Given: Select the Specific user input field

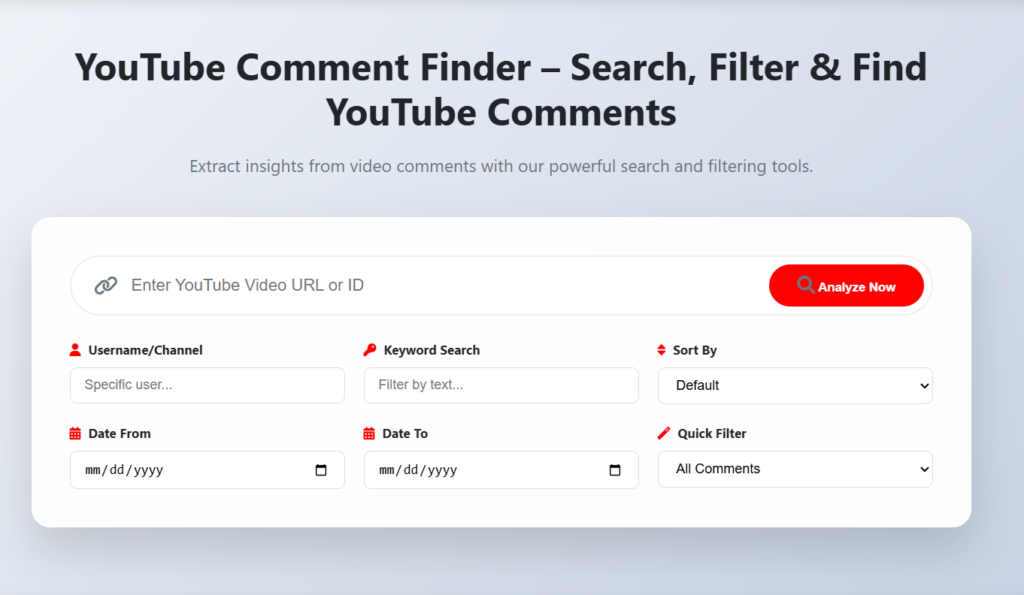Looking at the screenshot, I should 207,385.
